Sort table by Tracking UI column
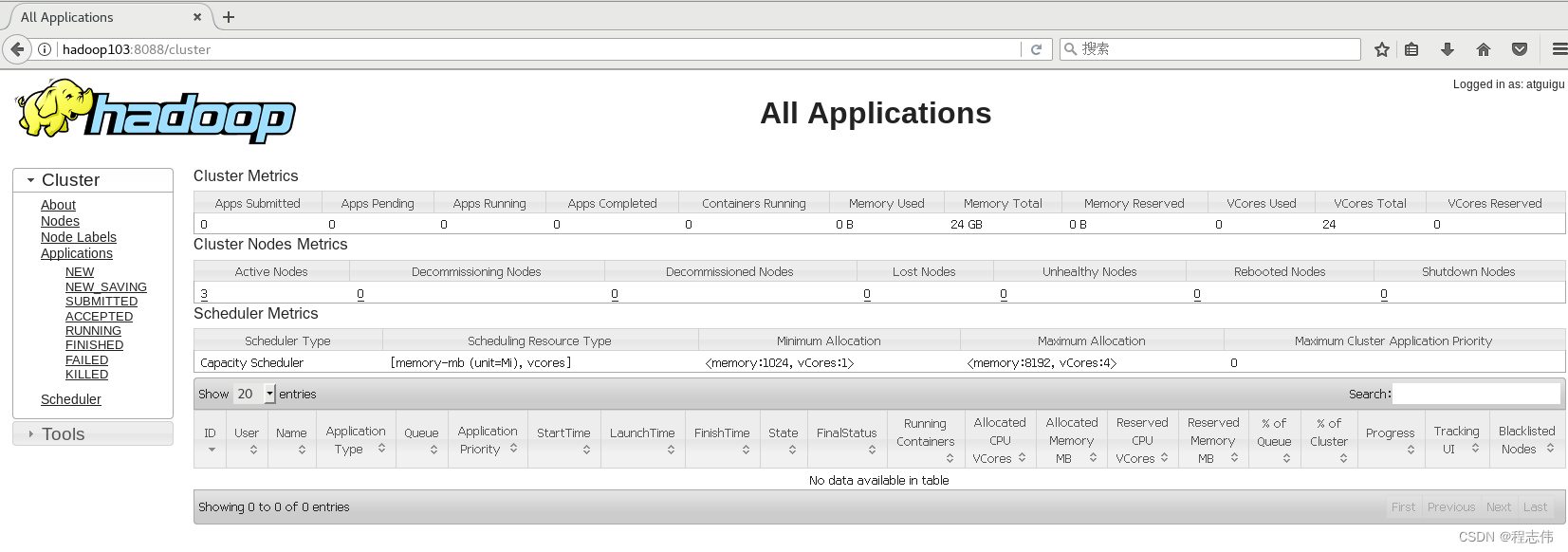Image resolution: width=1568 pixels, height=552 pixels. (1456, 439)
